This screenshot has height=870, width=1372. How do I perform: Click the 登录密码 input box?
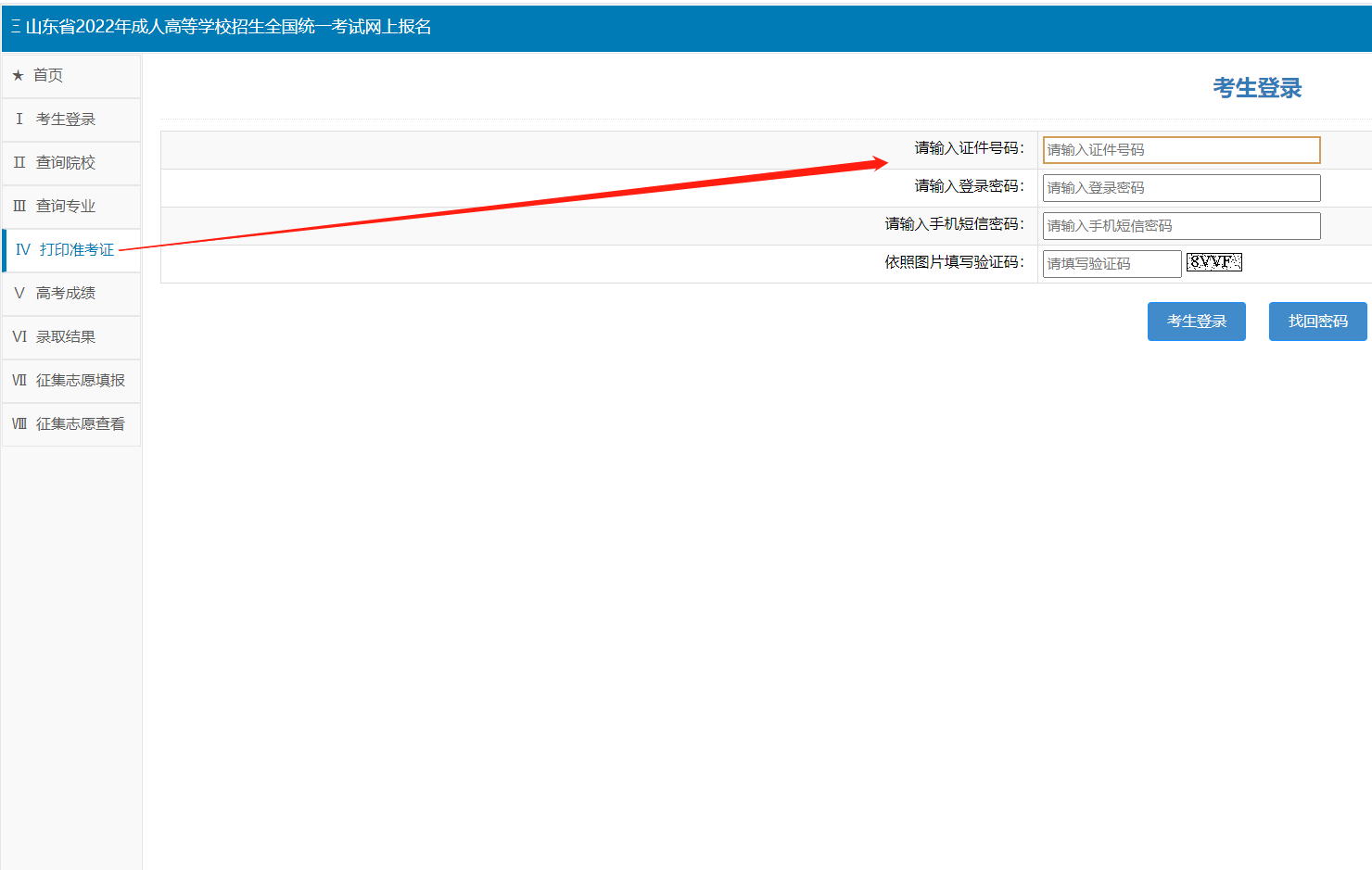click(1181, 188)
